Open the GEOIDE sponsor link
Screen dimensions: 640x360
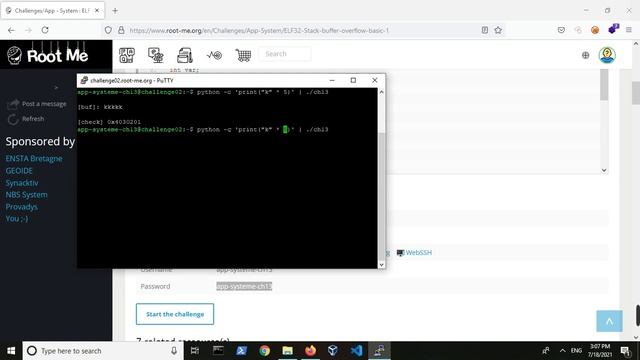[x=19, y=171]
